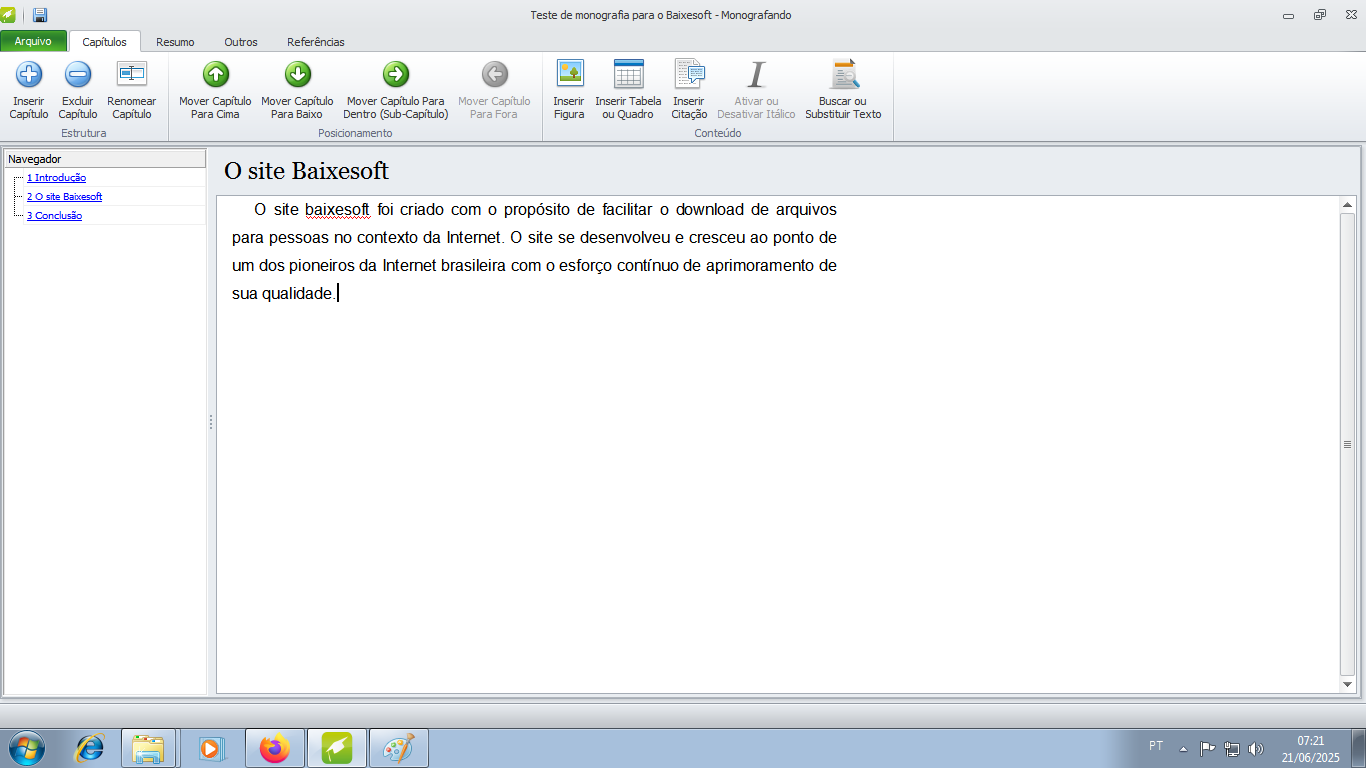The image size is (1366, 768).
Task: Open the Arquivo menu tab
Action: pyautogui.click(x=33, y=42)
